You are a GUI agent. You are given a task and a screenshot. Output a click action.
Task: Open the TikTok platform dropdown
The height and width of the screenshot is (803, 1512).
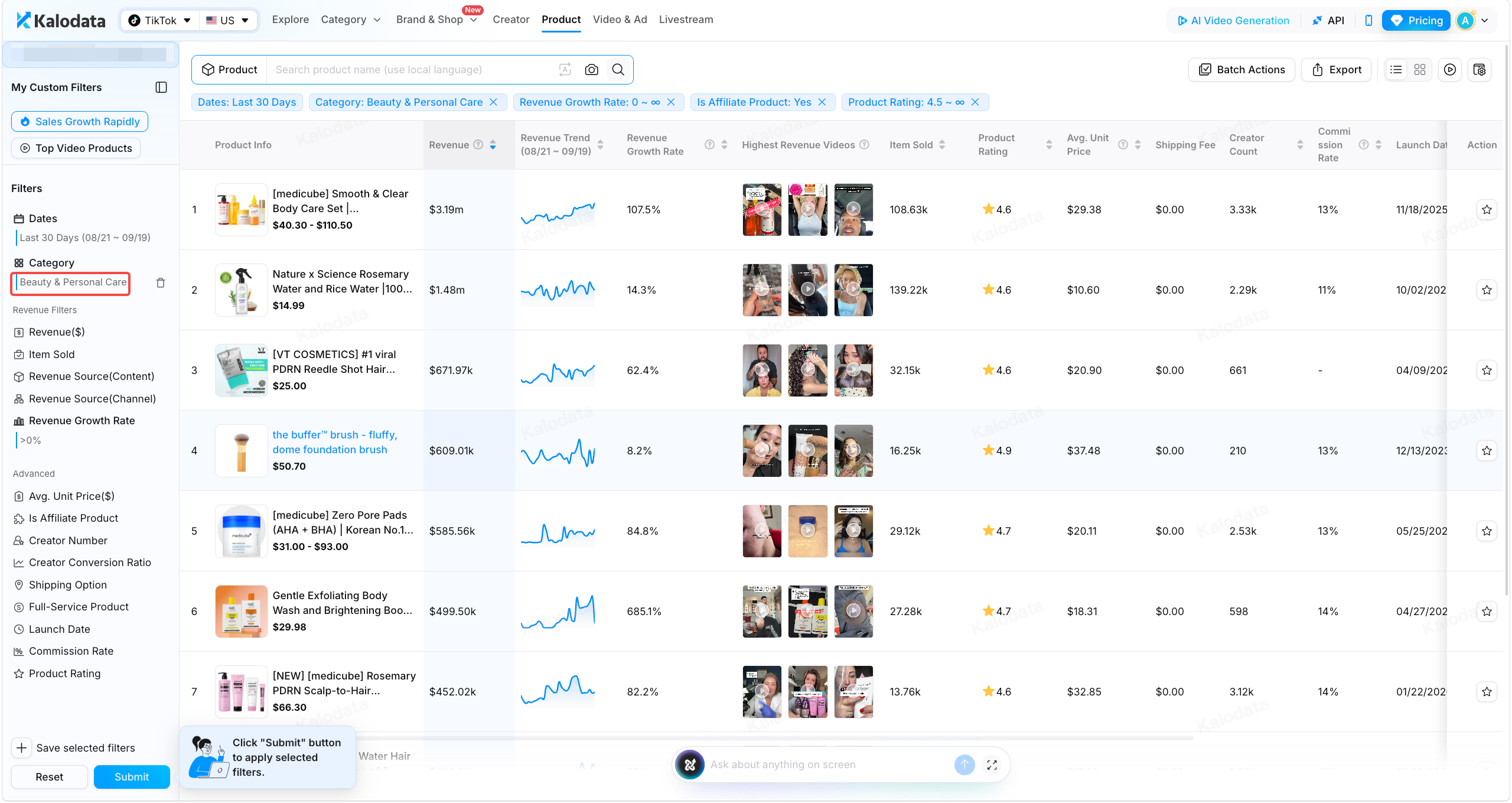click(160, 21)
